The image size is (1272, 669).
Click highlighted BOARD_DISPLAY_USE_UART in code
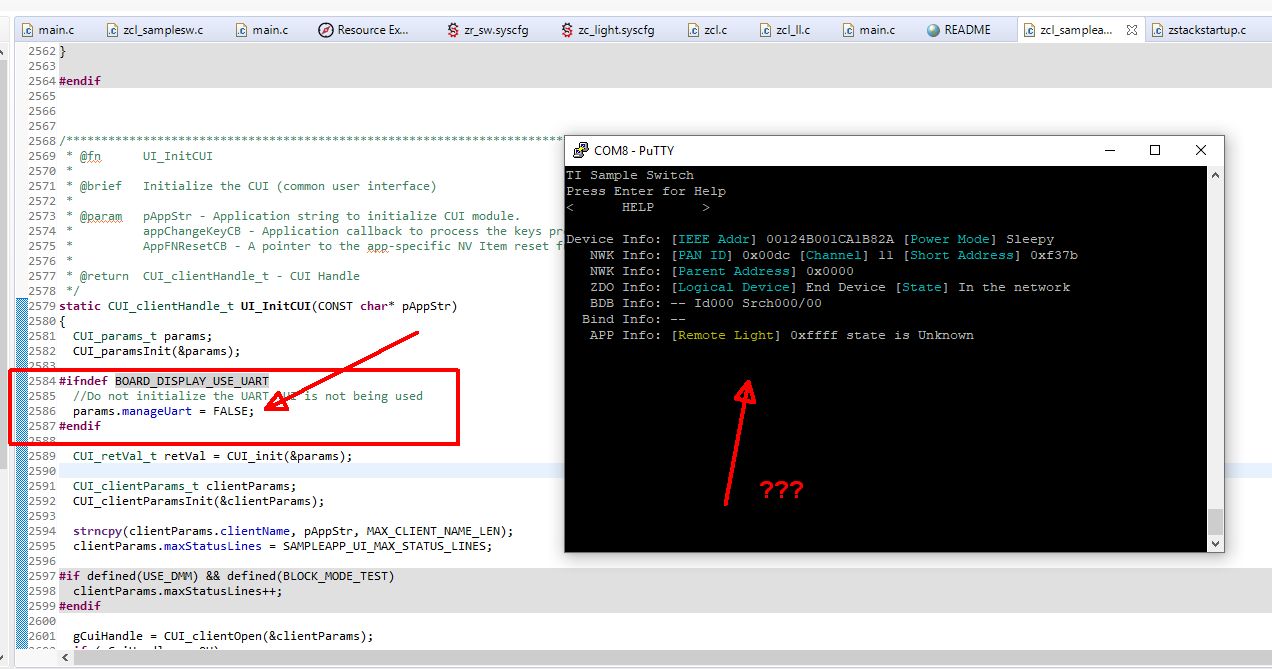pos(192,381)
